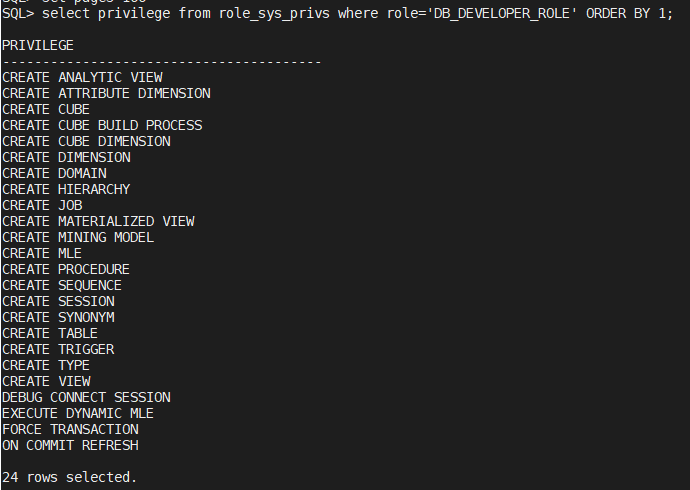This screenshot has width=690, height=490.
Task: Click the CREATE TRIGGER row
Action: pyautogui.click(x=58, y=349)
